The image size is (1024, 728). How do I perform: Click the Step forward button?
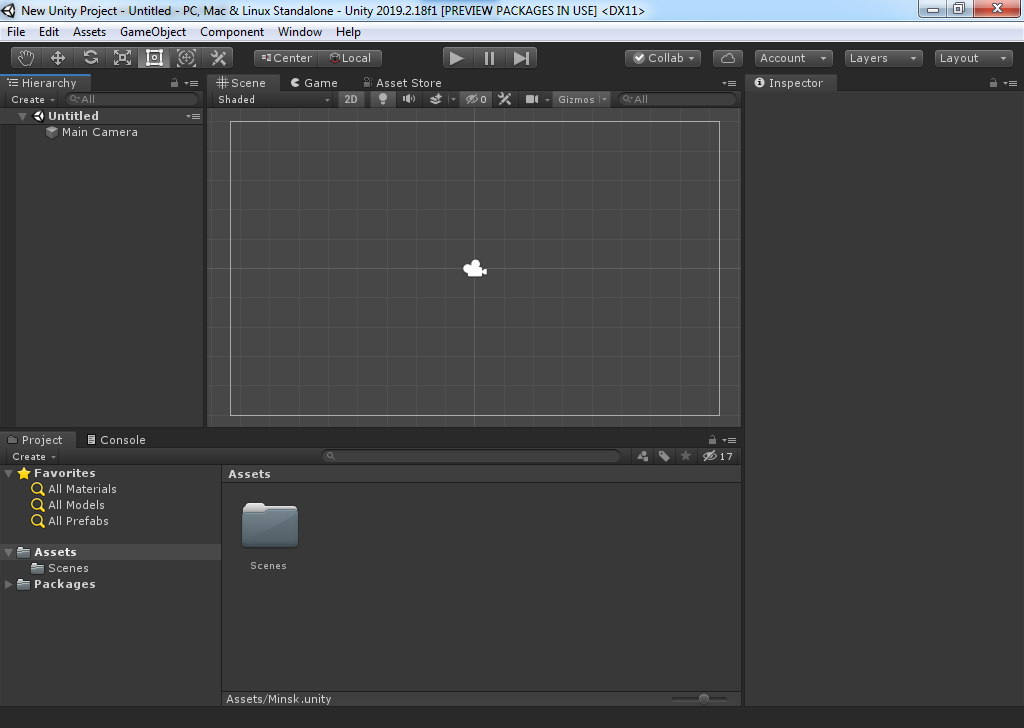pyautogui.click(x=521, y=58)
